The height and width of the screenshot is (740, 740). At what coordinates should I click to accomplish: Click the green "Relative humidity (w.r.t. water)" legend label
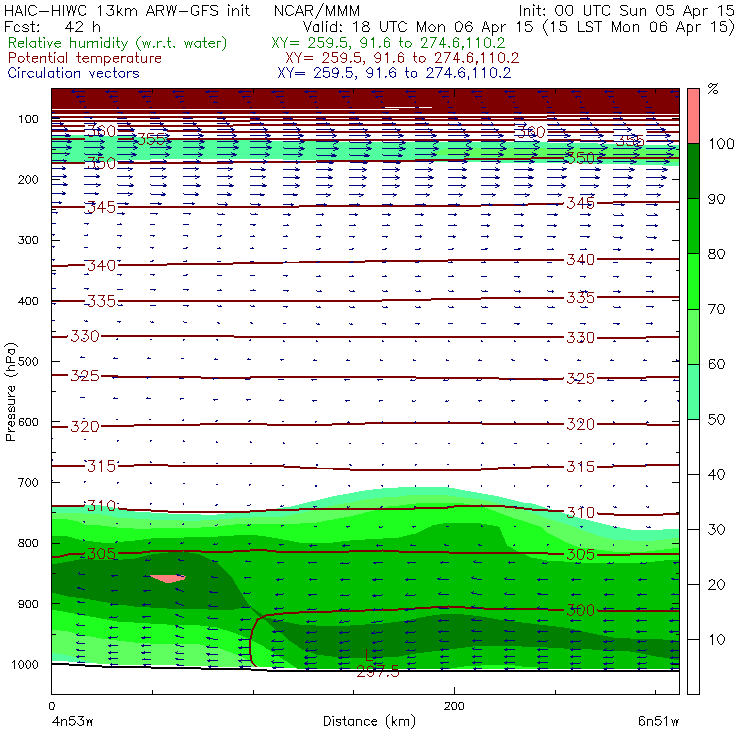pos(118,43)
